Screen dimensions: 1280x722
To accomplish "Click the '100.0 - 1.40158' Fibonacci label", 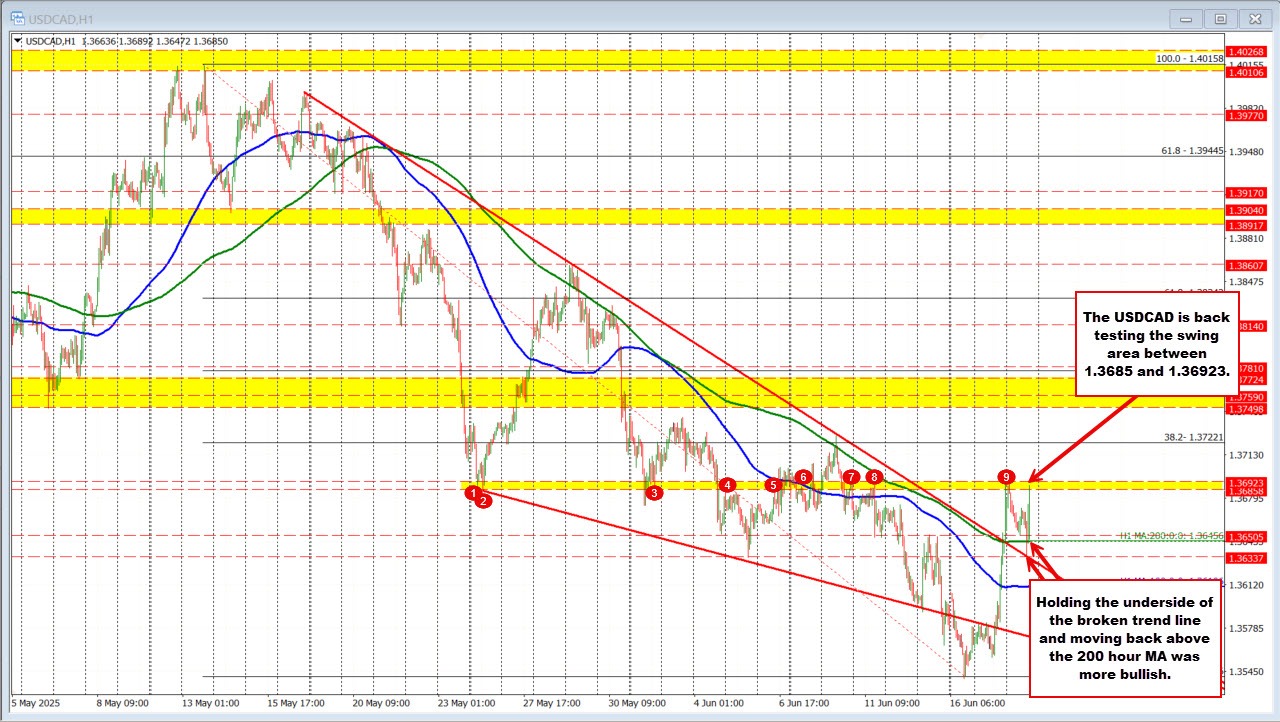I will tap(1189, 59).
